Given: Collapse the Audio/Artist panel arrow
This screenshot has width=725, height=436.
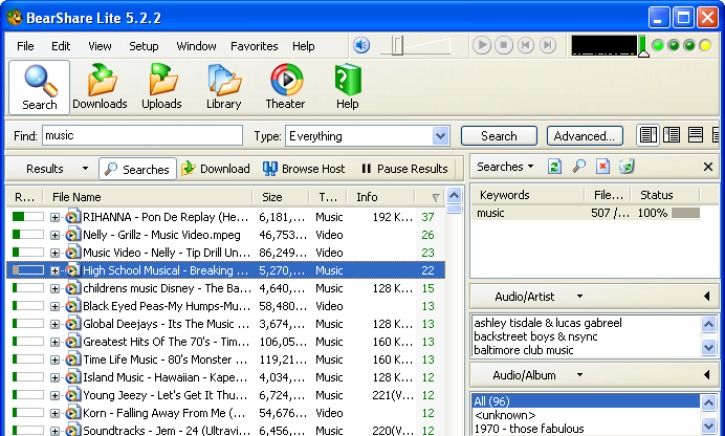Looking at the screenshot, I should (707, 296).
